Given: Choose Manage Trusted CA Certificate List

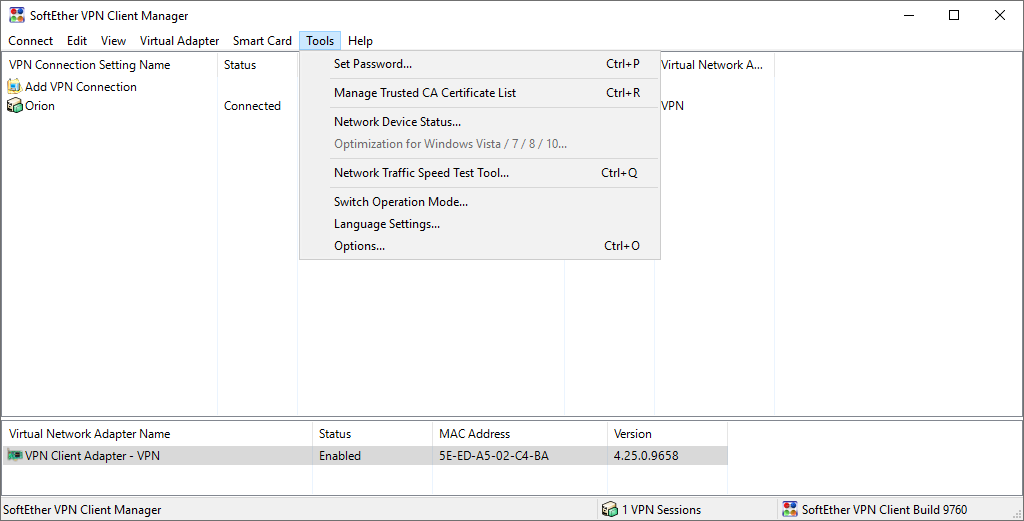Looking at the screenshot, I should pos(425,93).
